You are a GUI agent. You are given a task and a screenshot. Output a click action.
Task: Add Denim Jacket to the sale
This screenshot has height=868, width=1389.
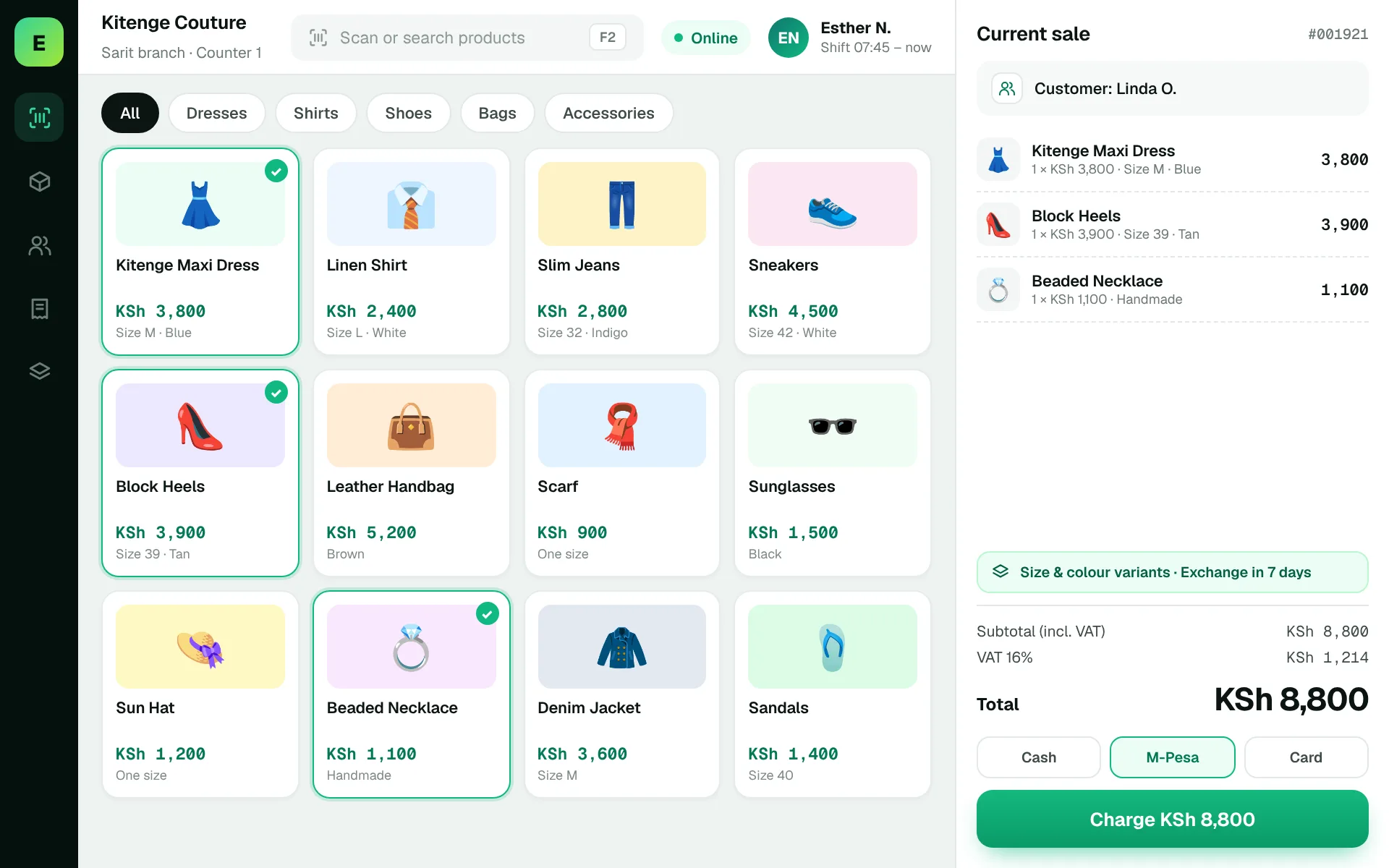point(622,694)
